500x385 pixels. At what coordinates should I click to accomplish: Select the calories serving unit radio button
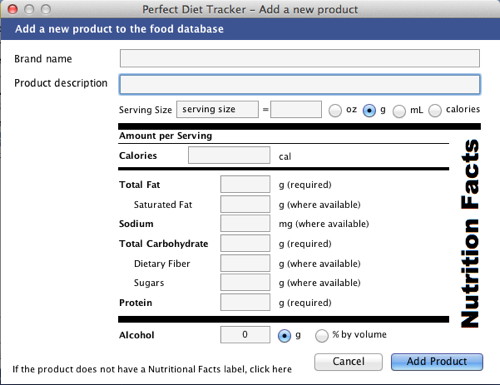pyautogui.click(x=435, y=111)
